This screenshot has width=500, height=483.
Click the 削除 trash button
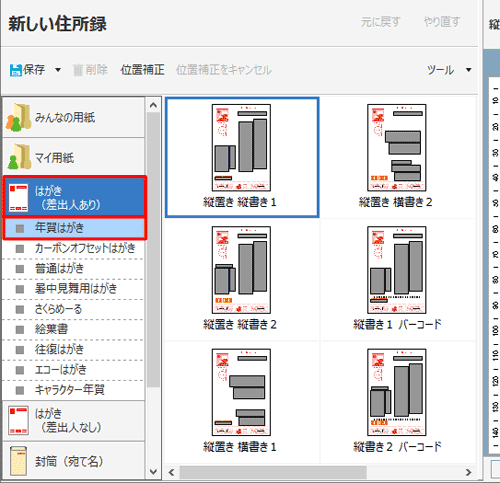tap(90, 70)
